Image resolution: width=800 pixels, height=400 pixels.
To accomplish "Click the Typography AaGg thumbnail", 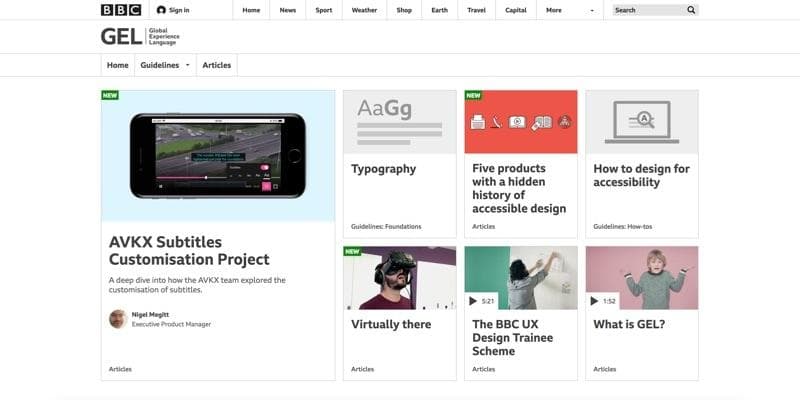I will pyautogui.click(x=400, y=122).
